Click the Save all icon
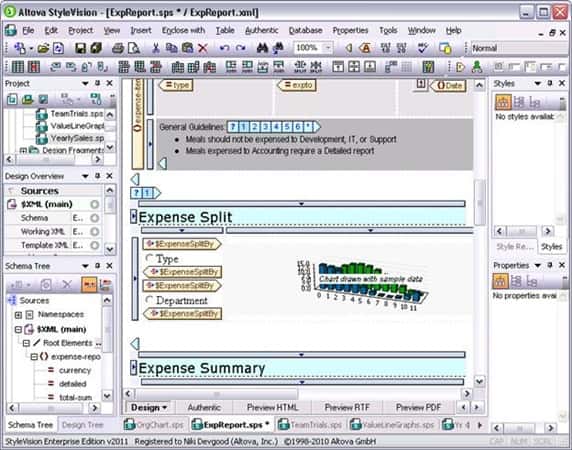572x450 pixels. [96, 48]
